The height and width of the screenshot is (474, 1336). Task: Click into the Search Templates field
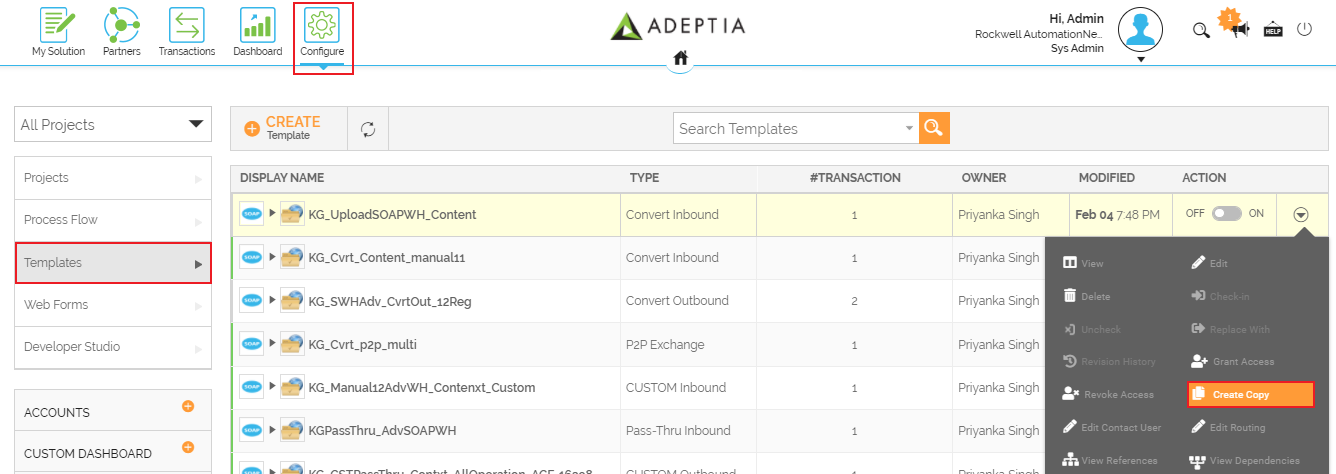[787, 128]
